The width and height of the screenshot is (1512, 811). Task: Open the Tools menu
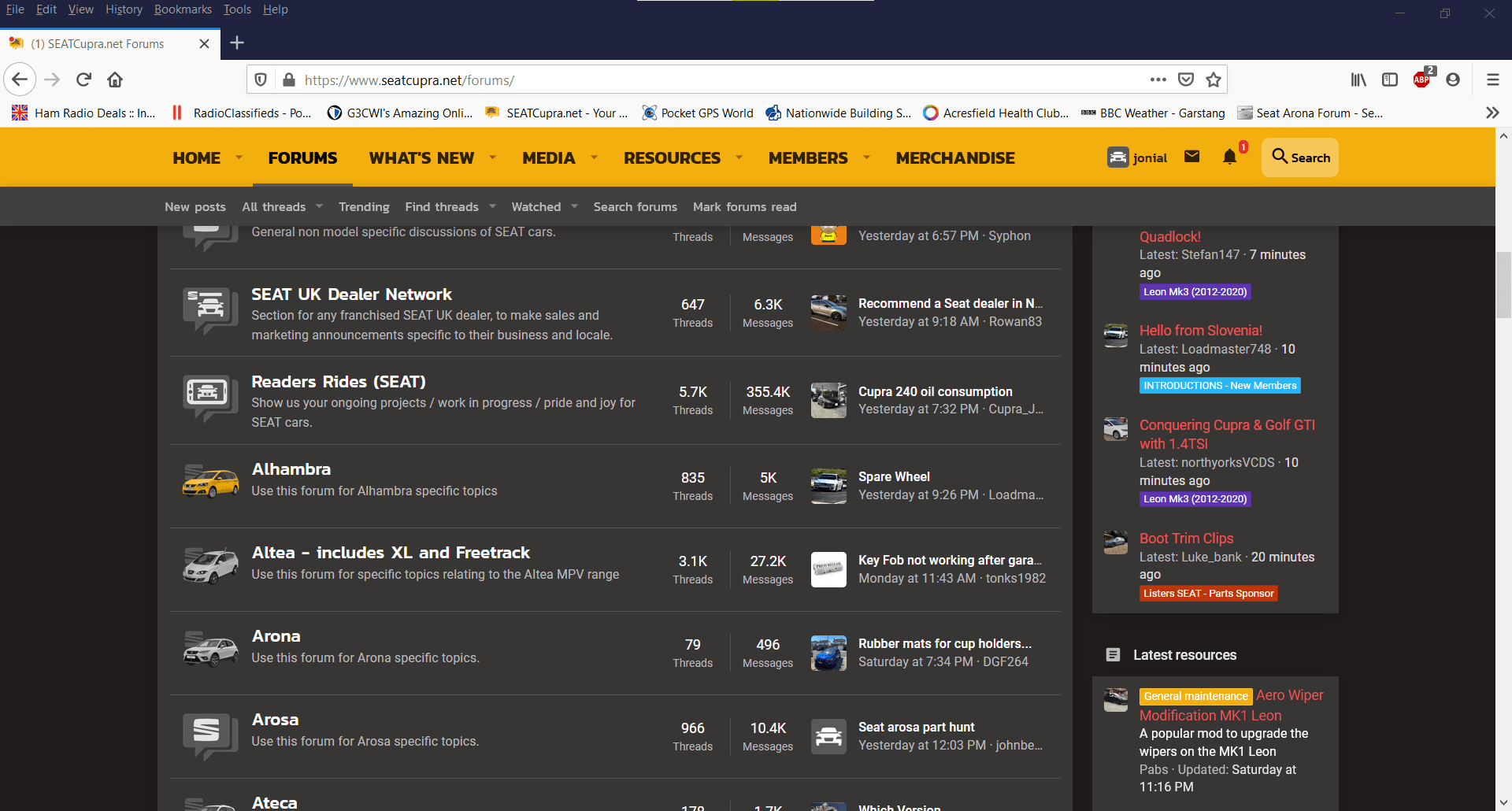(237, 9)
